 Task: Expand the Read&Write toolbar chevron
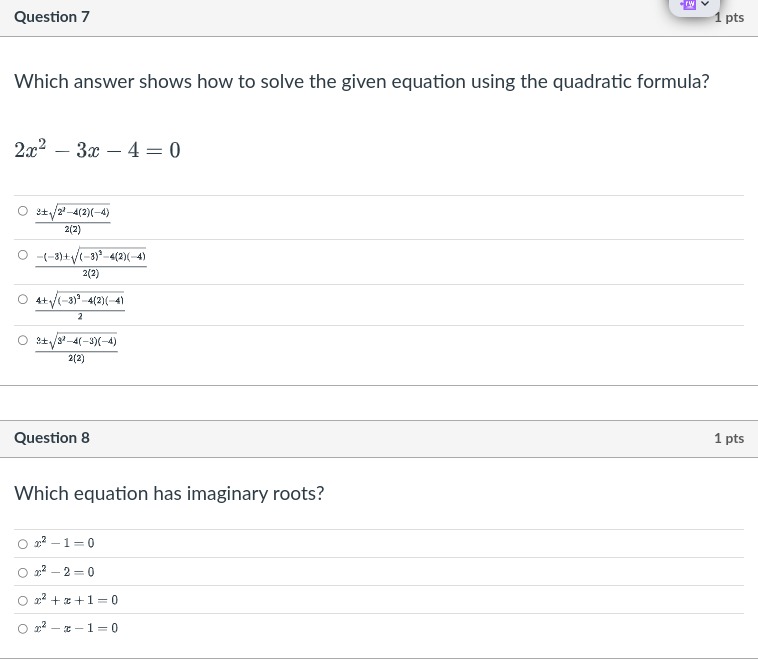click(705, 4)
